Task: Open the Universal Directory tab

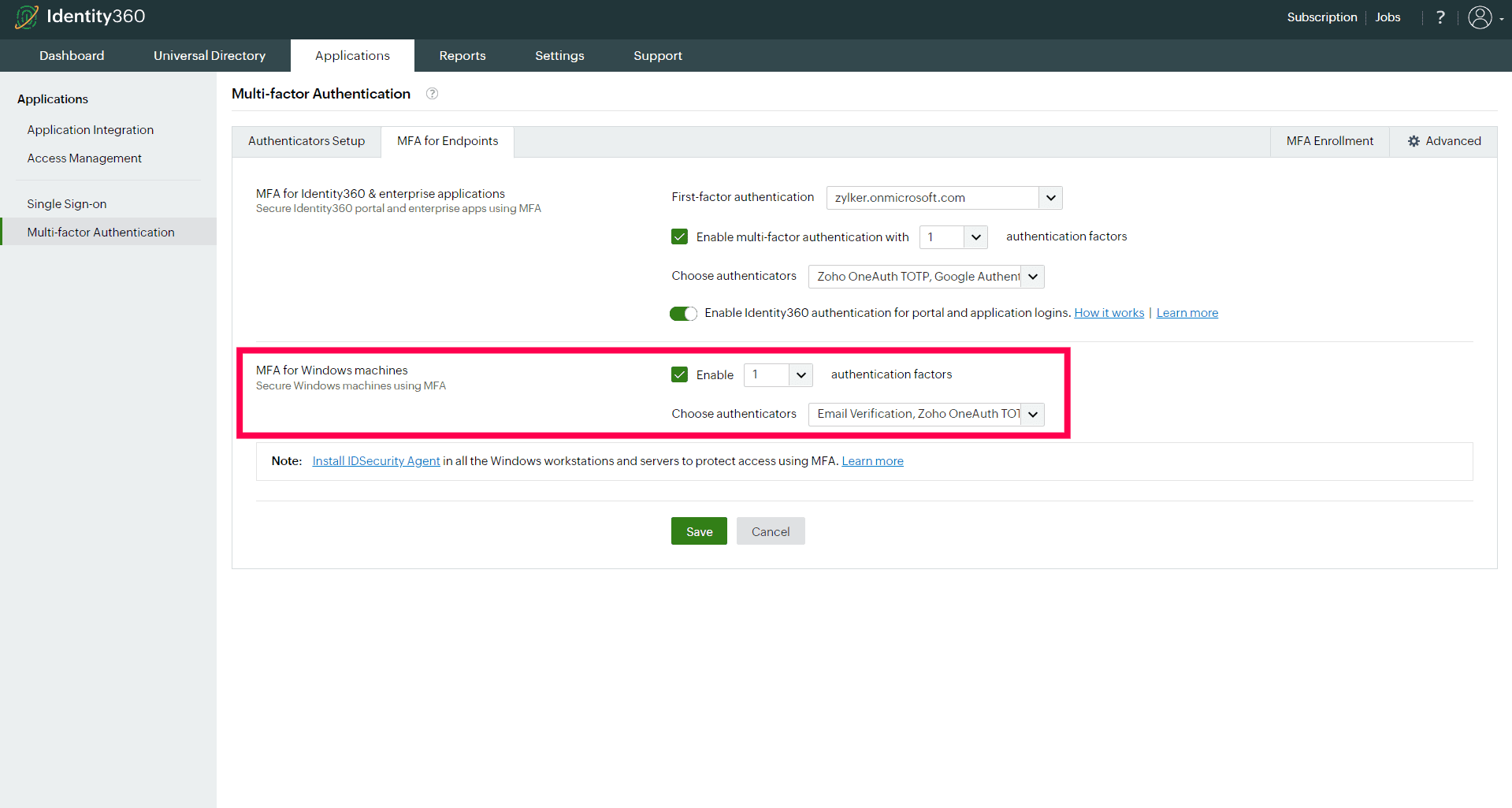Action: [x=210, y=56]
